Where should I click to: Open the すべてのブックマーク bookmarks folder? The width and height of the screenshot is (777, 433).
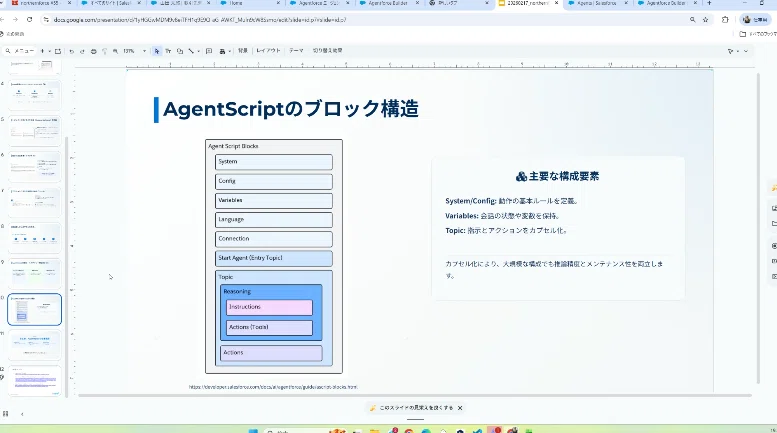click(757, 34)
